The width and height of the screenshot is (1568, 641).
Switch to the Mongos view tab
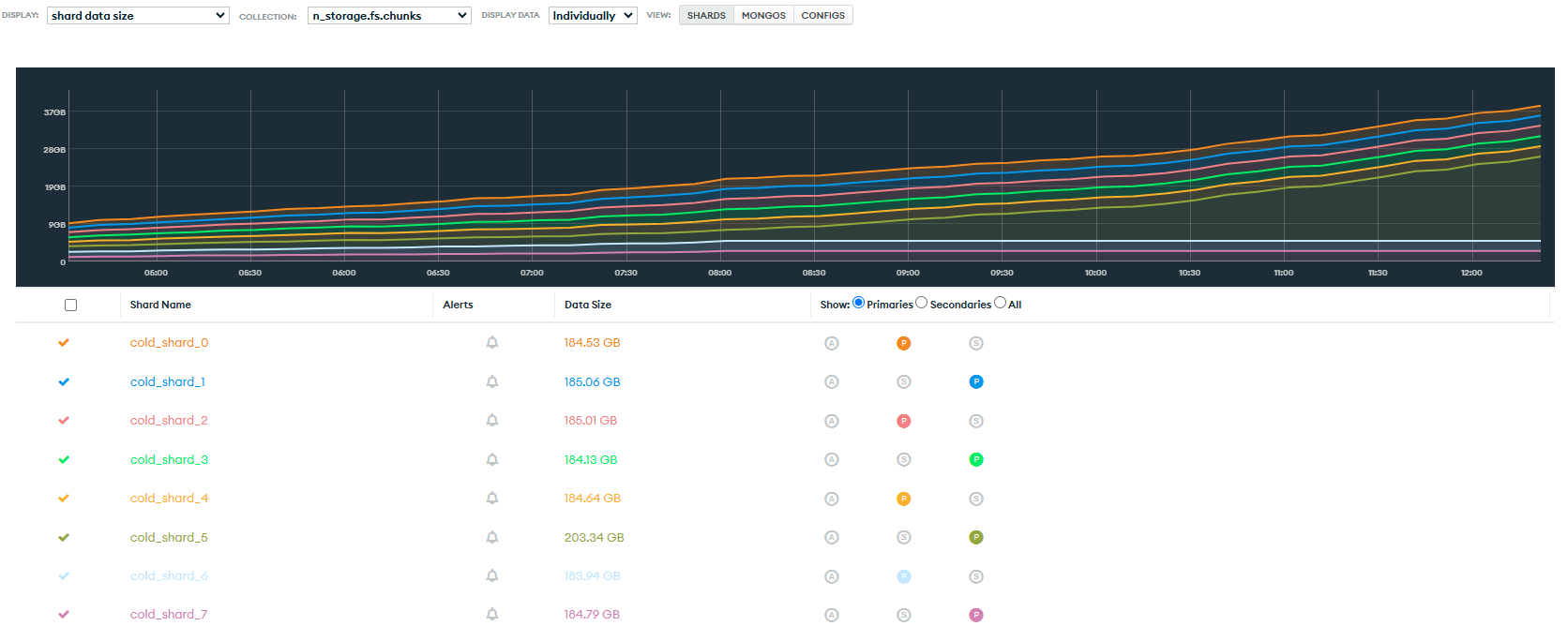click(763, 16)
